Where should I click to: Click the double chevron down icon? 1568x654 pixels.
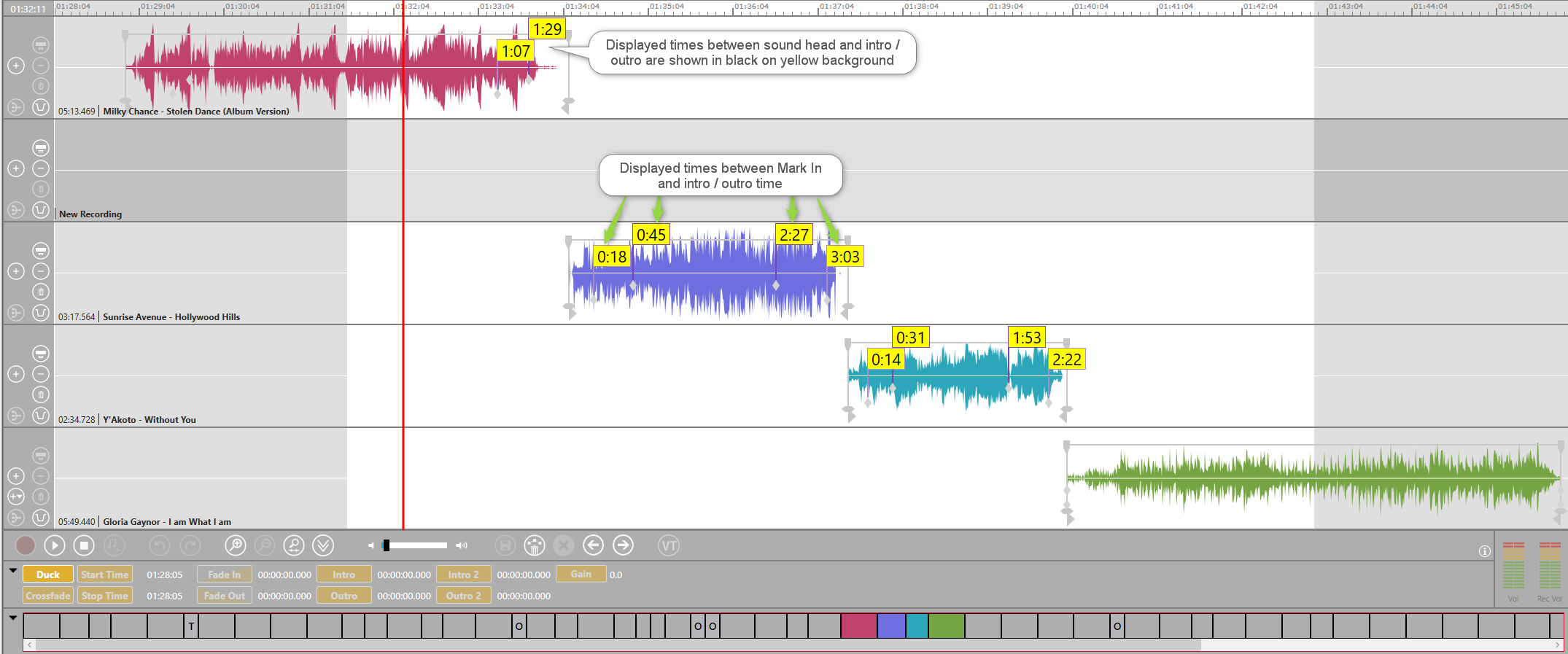tap(323, 545)
